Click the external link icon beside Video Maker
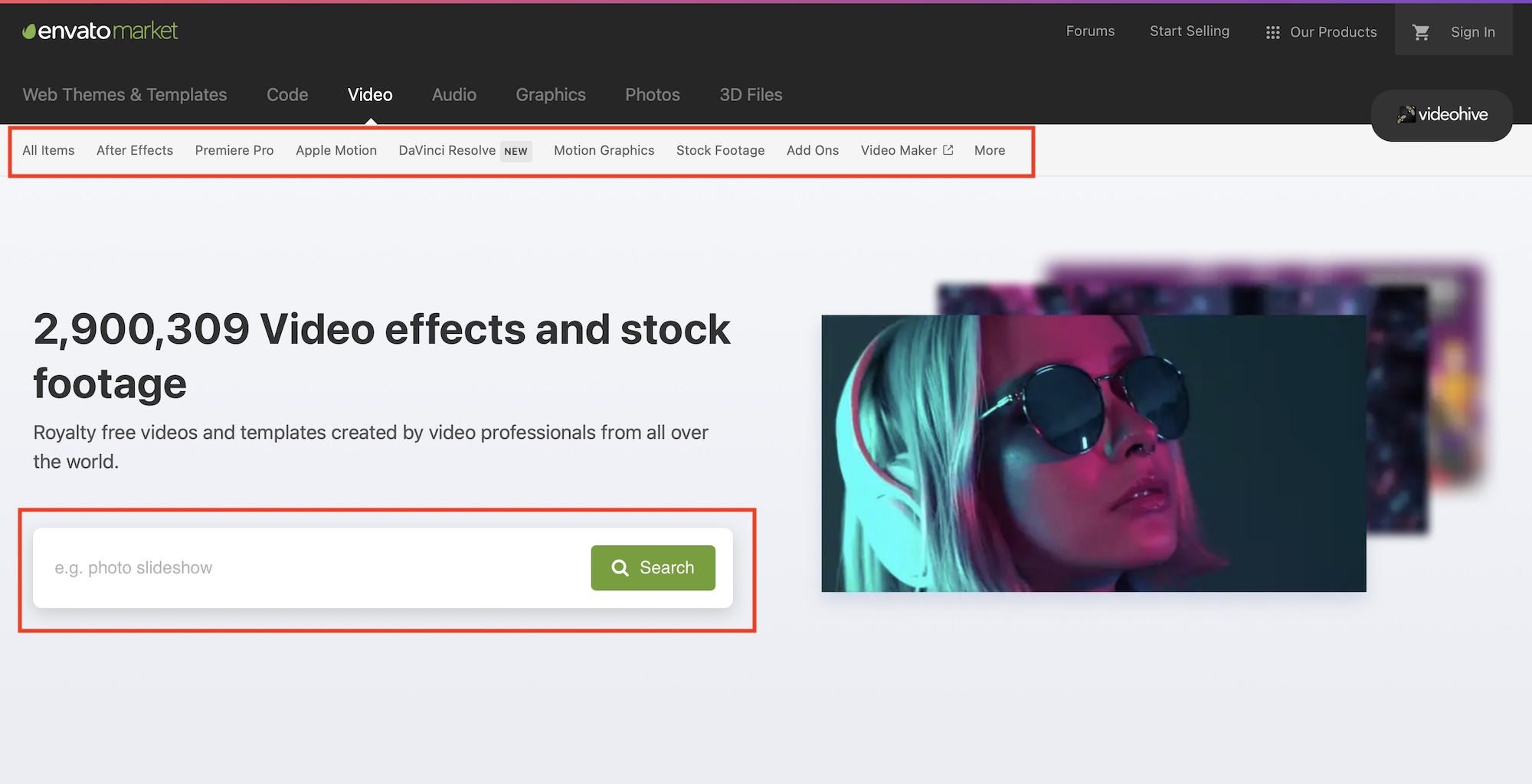Image resolution: width=1532 pixels, height=784 pixels. click(x=948, y=150)
